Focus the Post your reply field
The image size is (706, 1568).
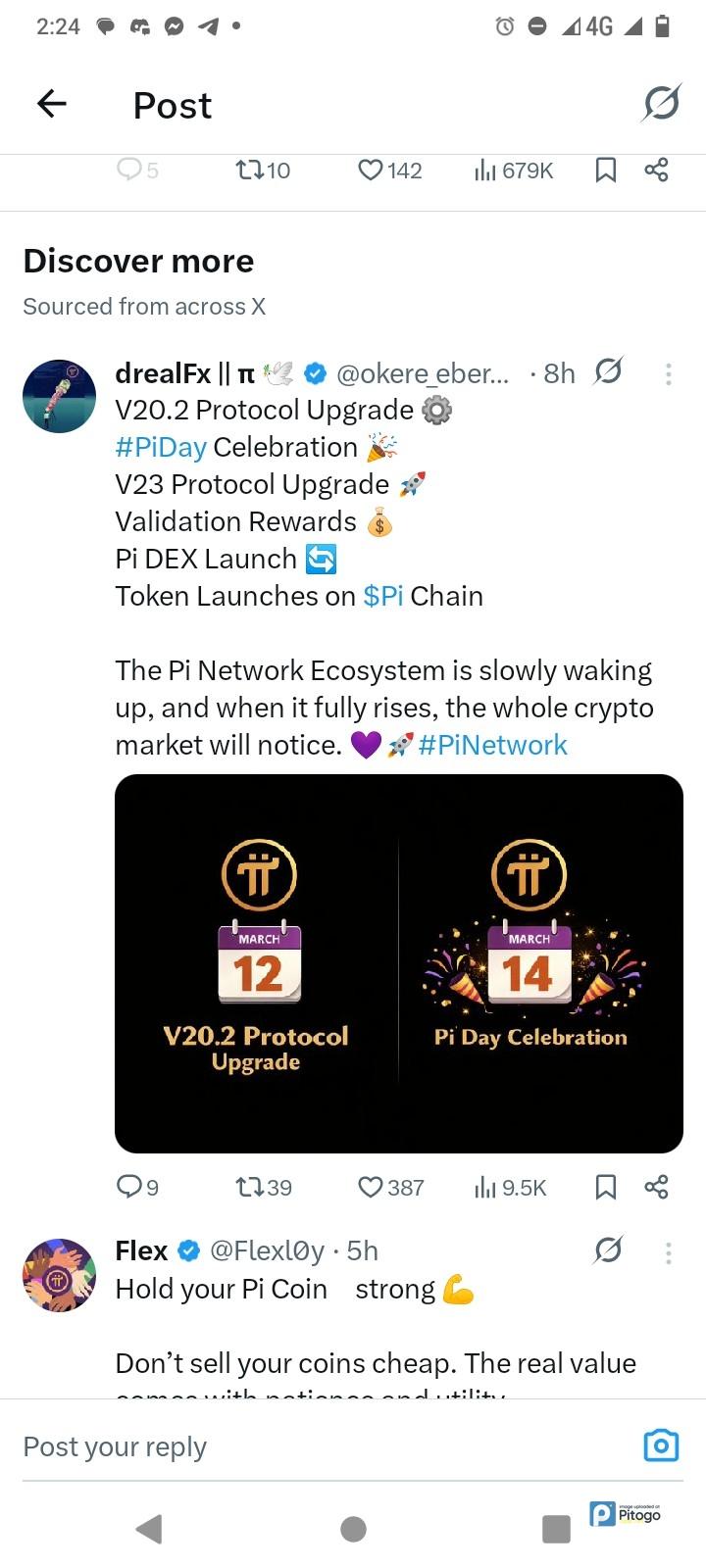tap(294, 1446)
